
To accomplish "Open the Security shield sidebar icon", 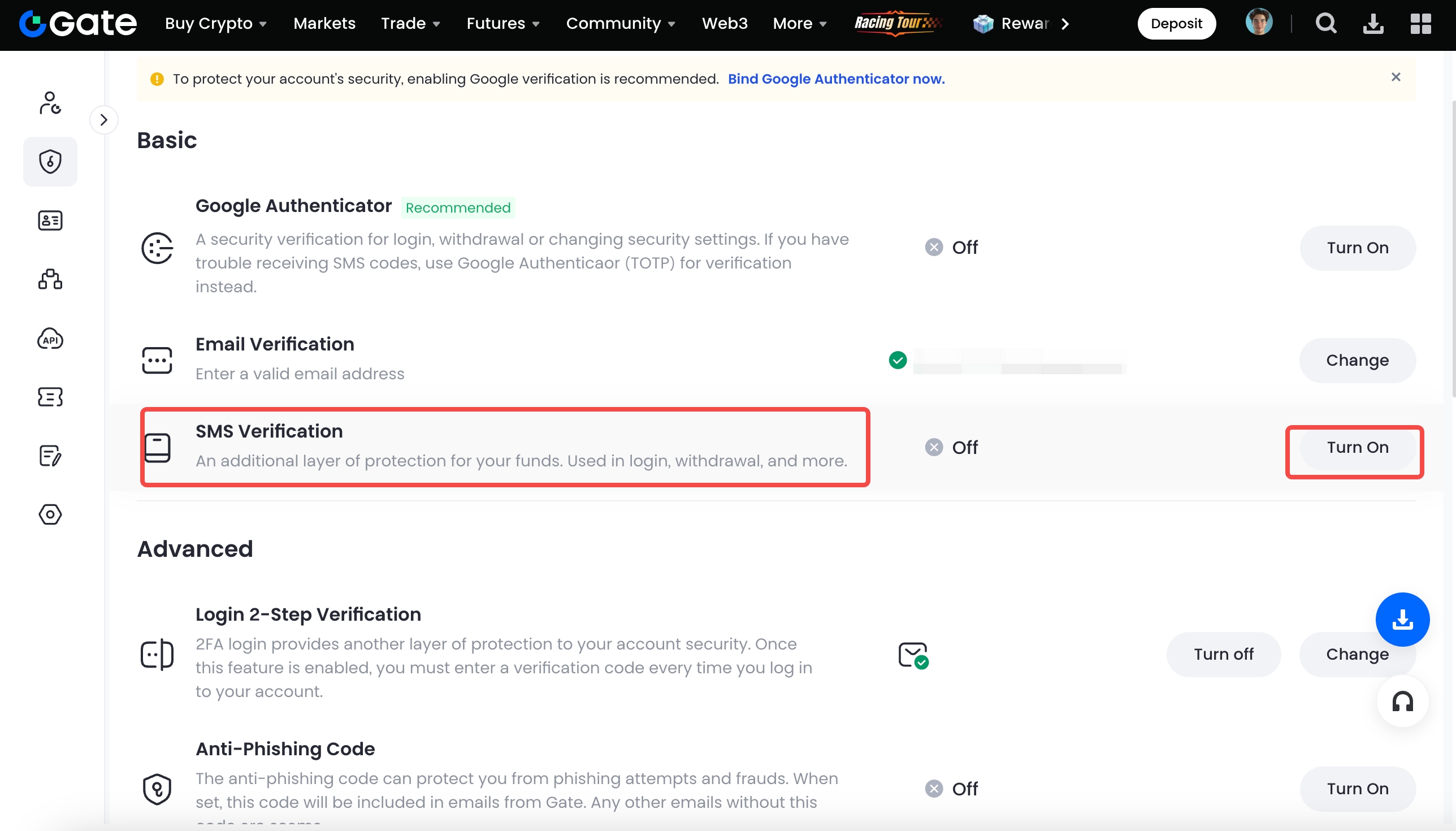I will point(50,162).
